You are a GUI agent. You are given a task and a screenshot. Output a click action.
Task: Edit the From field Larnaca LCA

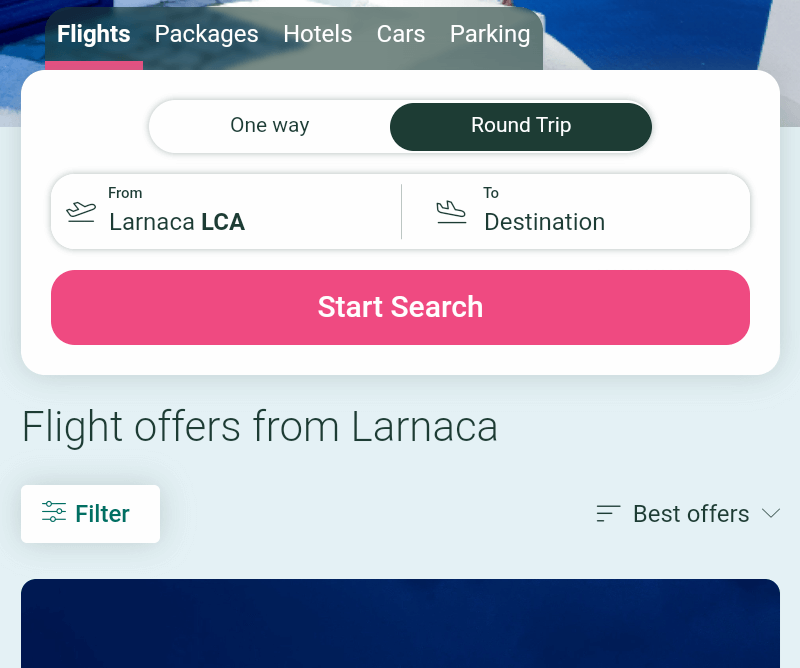227,212
